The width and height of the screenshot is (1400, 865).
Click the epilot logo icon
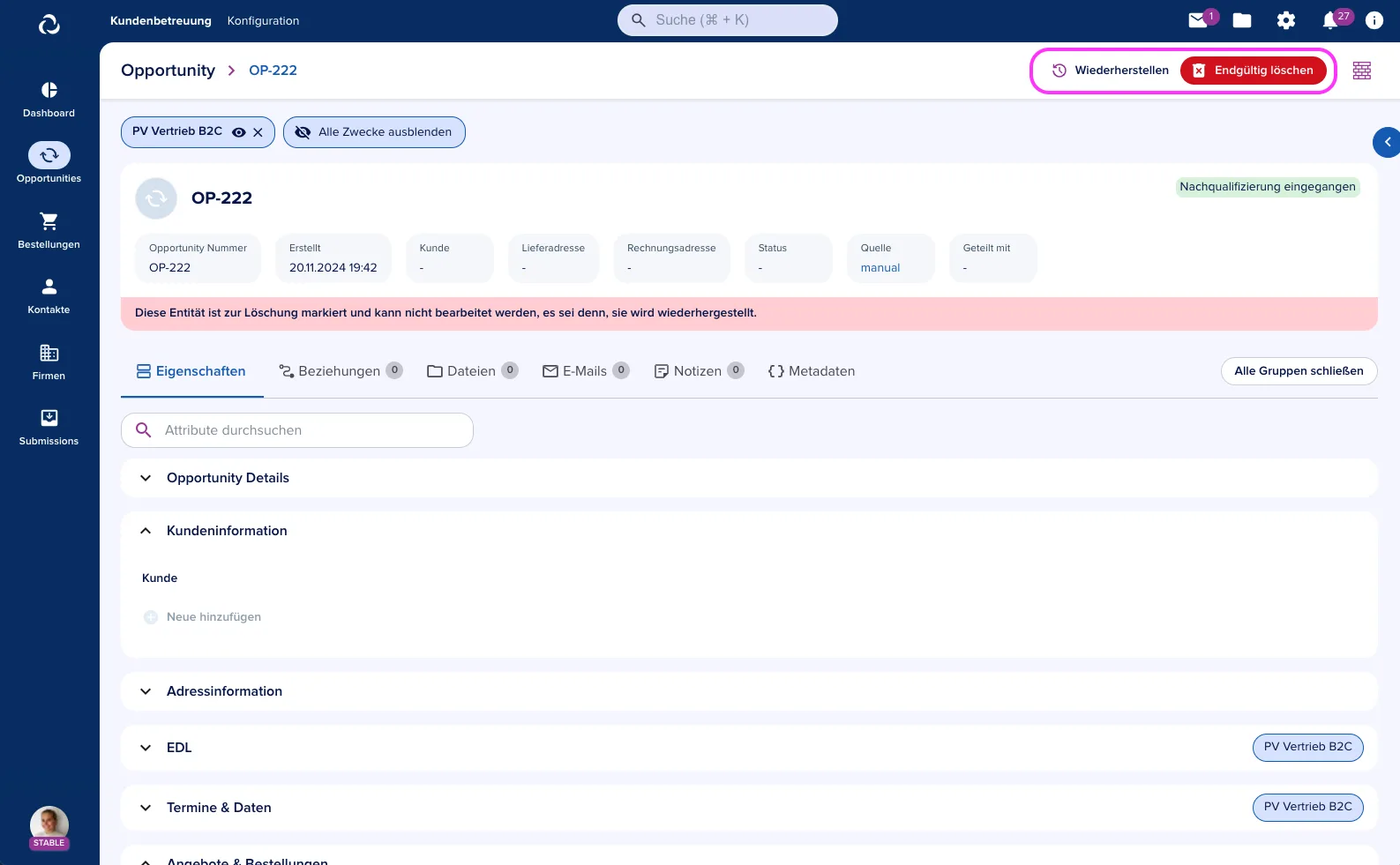[49, 25]
